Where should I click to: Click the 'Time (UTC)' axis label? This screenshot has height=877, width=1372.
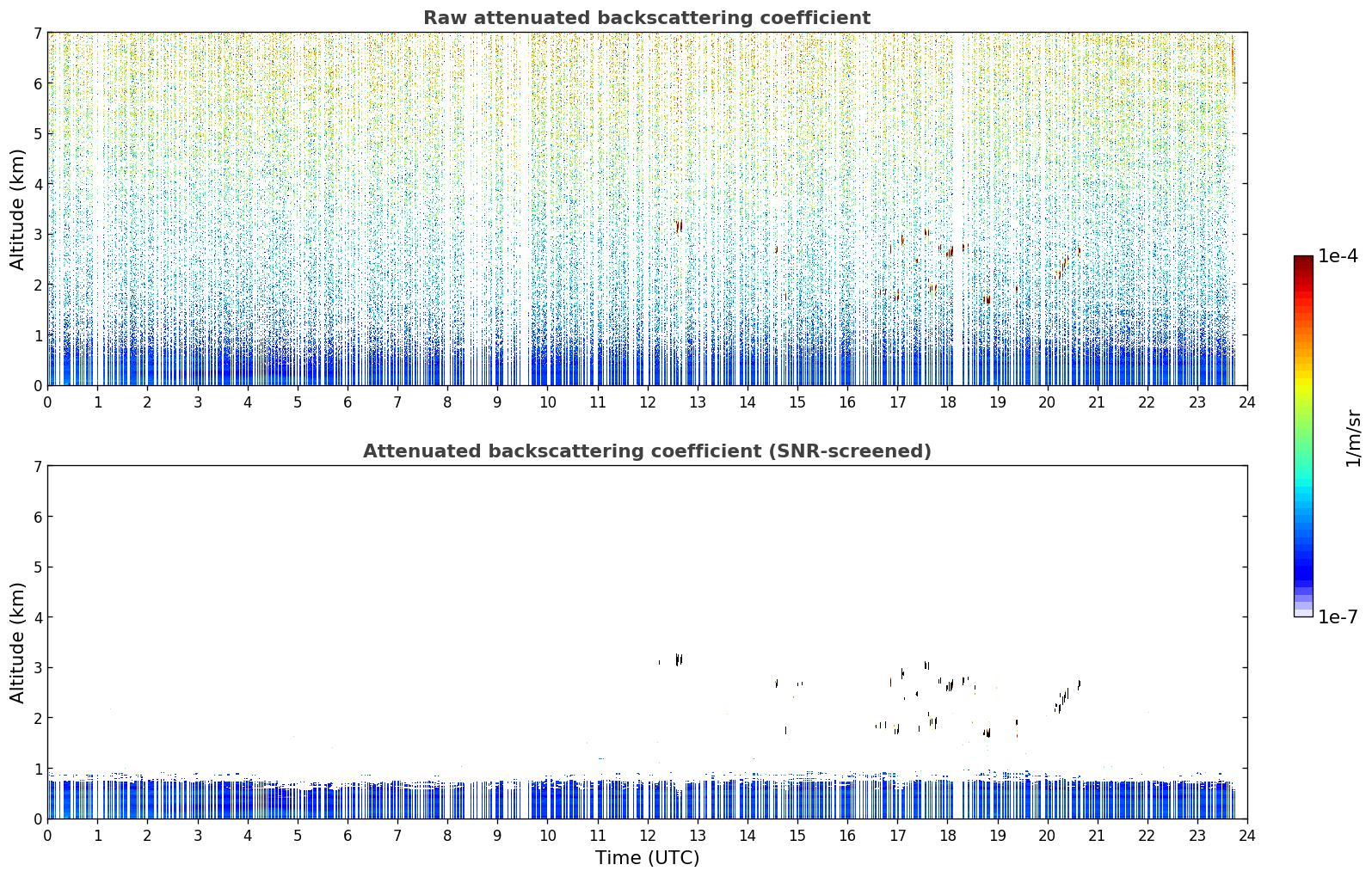[647, 858]
